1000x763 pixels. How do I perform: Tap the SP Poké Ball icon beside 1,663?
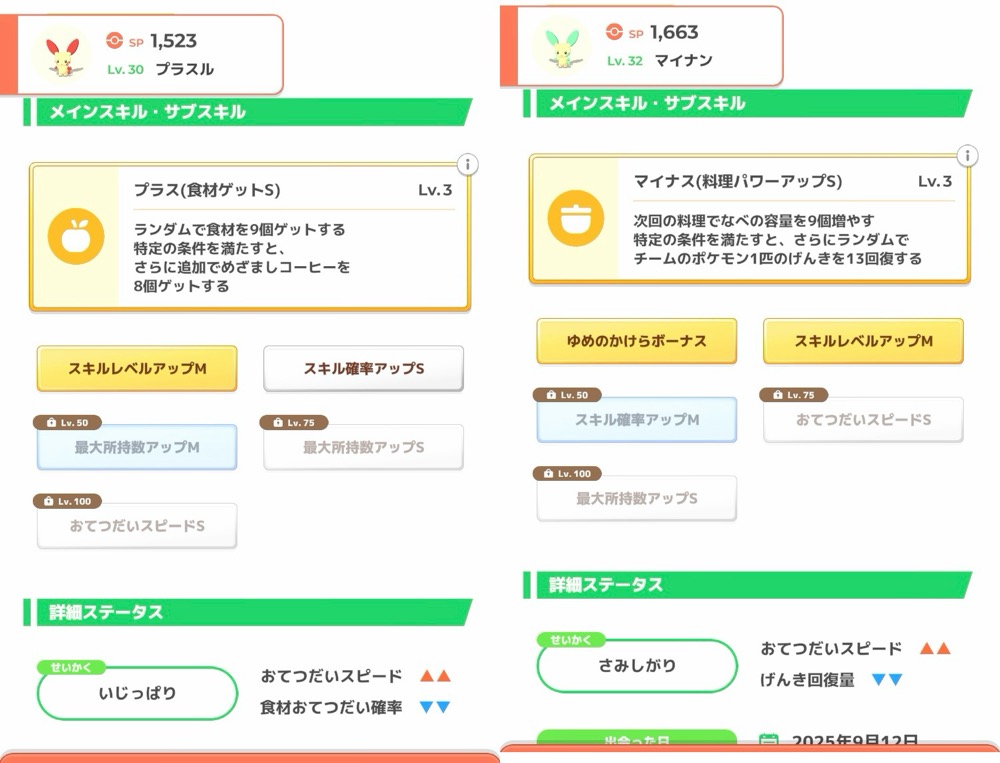click(x=614, y=32)
